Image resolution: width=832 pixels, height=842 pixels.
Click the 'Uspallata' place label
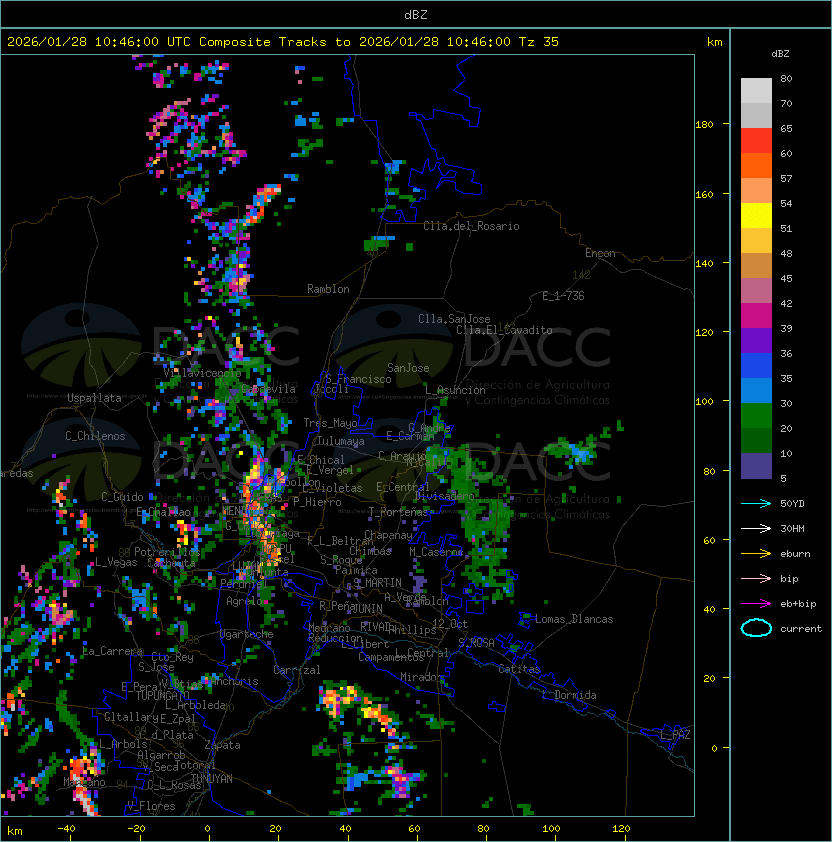(x=94, y=398)
